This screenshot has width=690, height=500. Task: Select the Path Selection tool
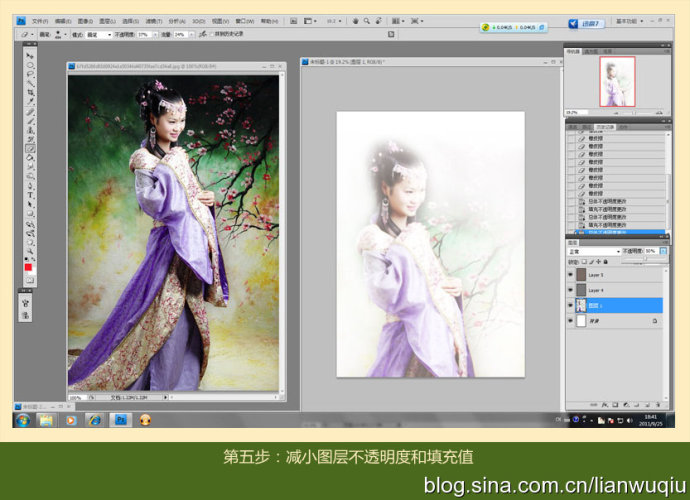pyautogui.click(x=30, y=204)
